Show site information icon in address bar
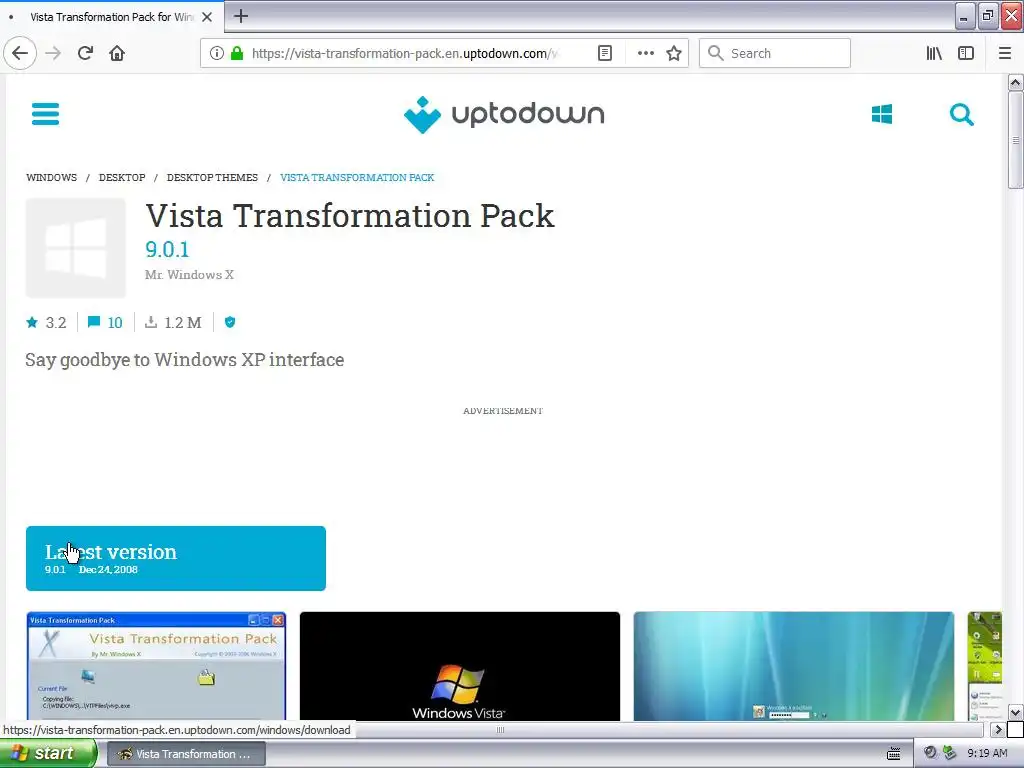1024x768 pixels. click(x=217, y=53)
